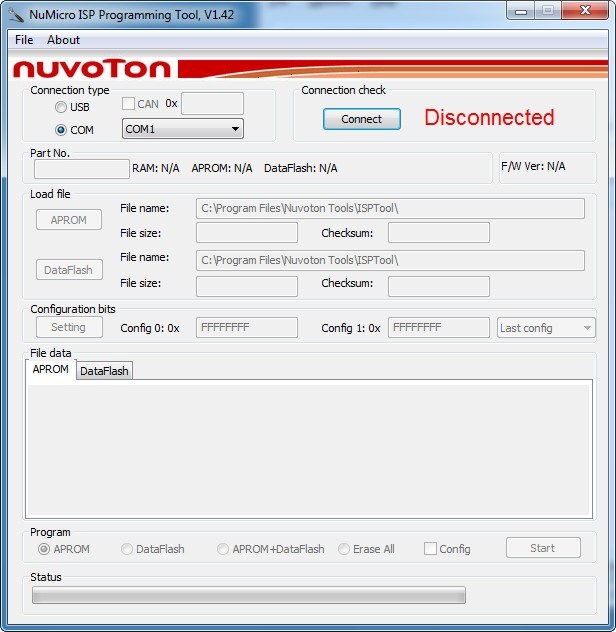The height and width of the screenshot is (632, 616).
Task: Open the Last config dropdown
Action: [546, 328]
